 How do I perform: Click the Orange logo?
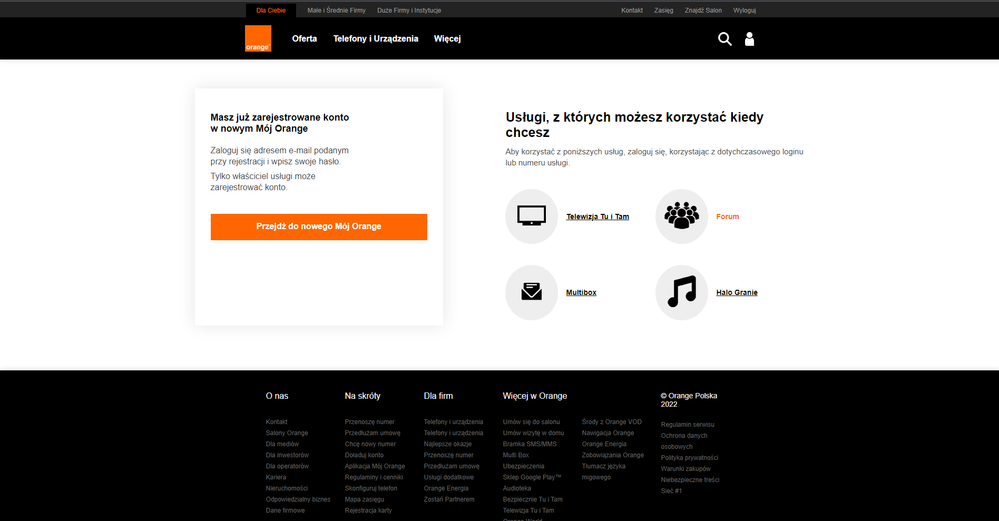[x=258, y=39]
